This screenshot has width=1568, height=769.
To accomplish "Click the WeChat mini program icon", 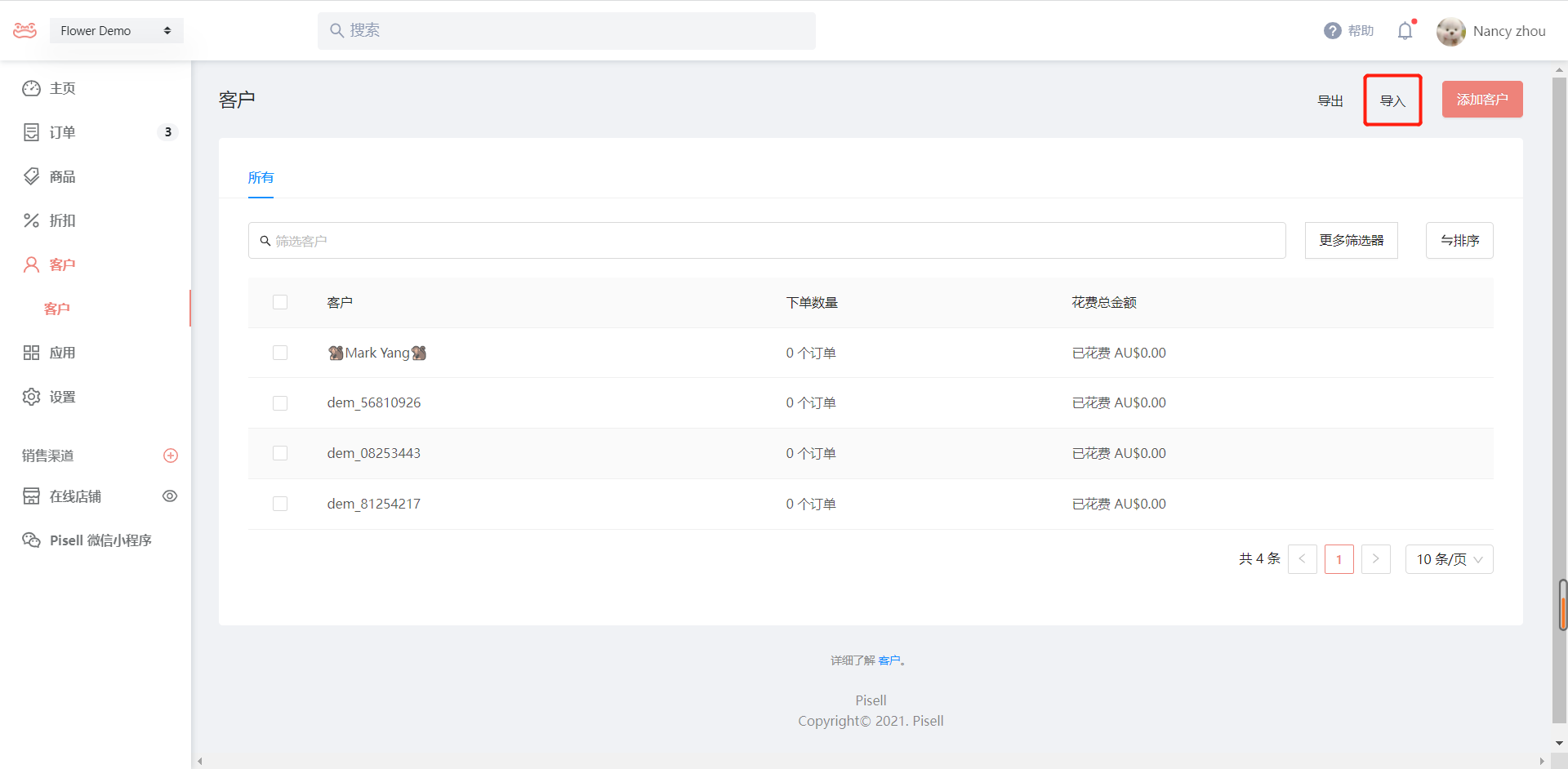I will [x=31, y=540].
